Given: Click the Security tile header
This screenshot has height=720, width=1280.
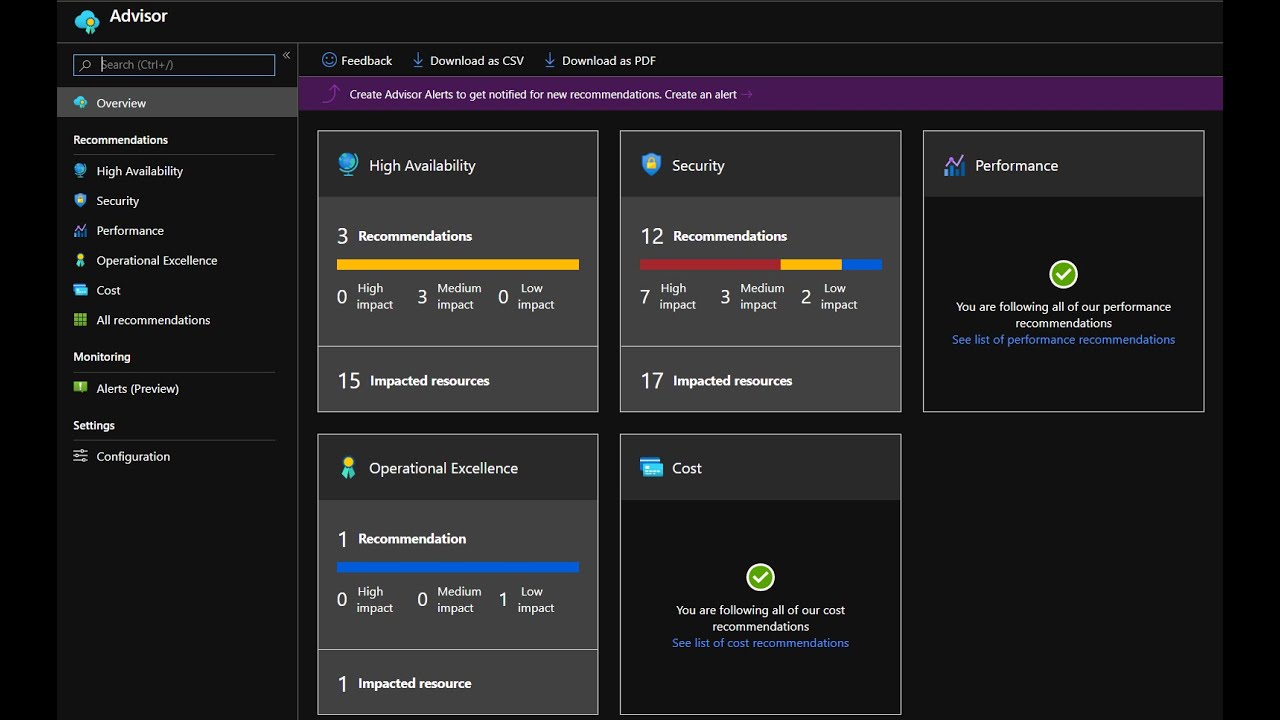Looking at the screenshot, I should point(760,164).
